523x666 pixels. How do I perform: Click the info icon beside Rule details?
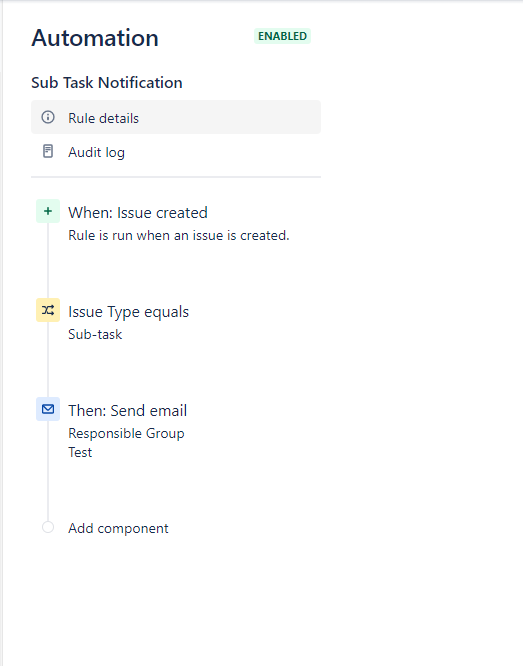coord(48,117)
